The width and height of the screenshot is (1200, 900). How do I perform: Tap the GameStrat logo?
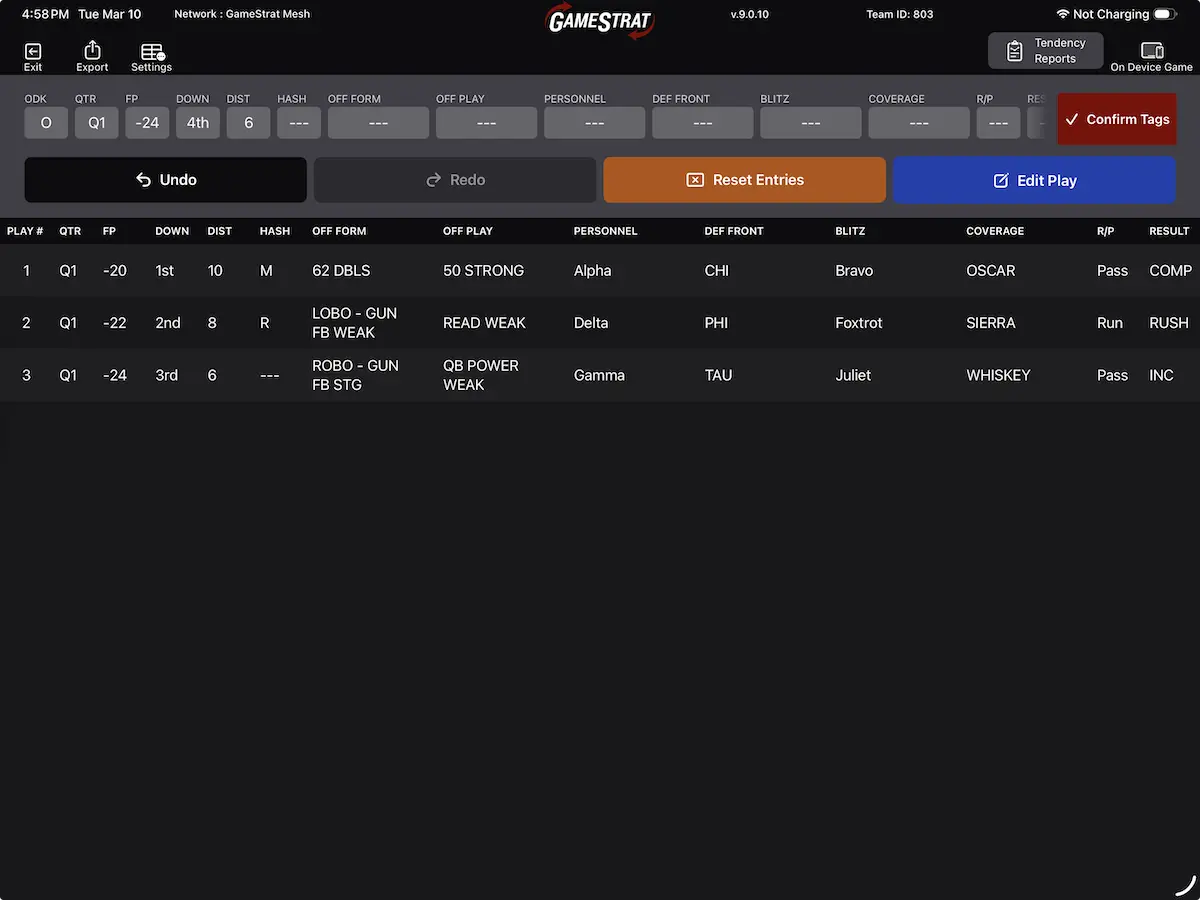click(x=600, y=21)
